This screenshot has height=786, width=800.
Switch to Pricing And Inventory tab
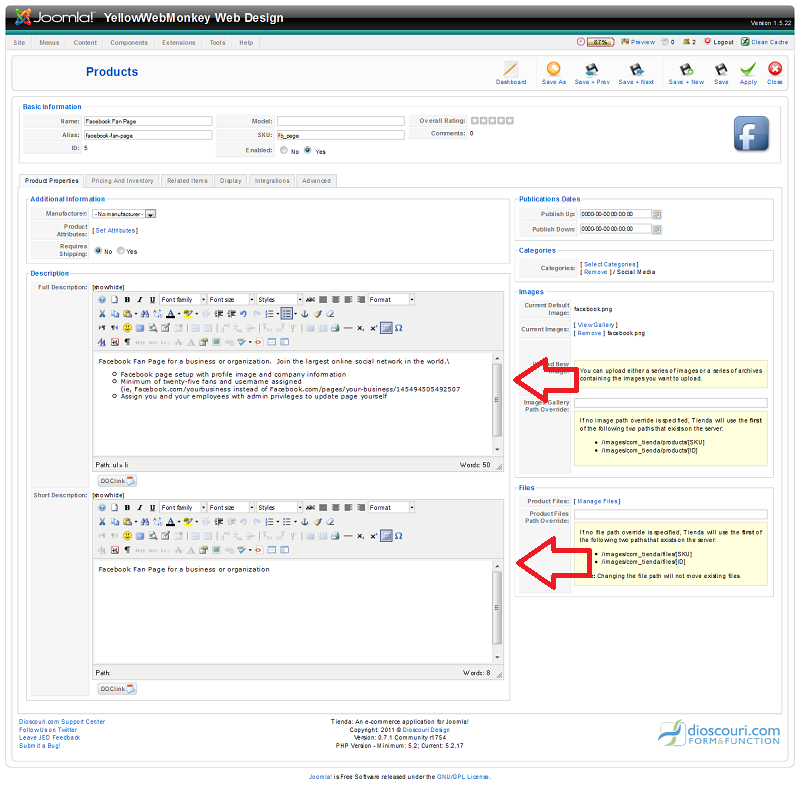122,181
